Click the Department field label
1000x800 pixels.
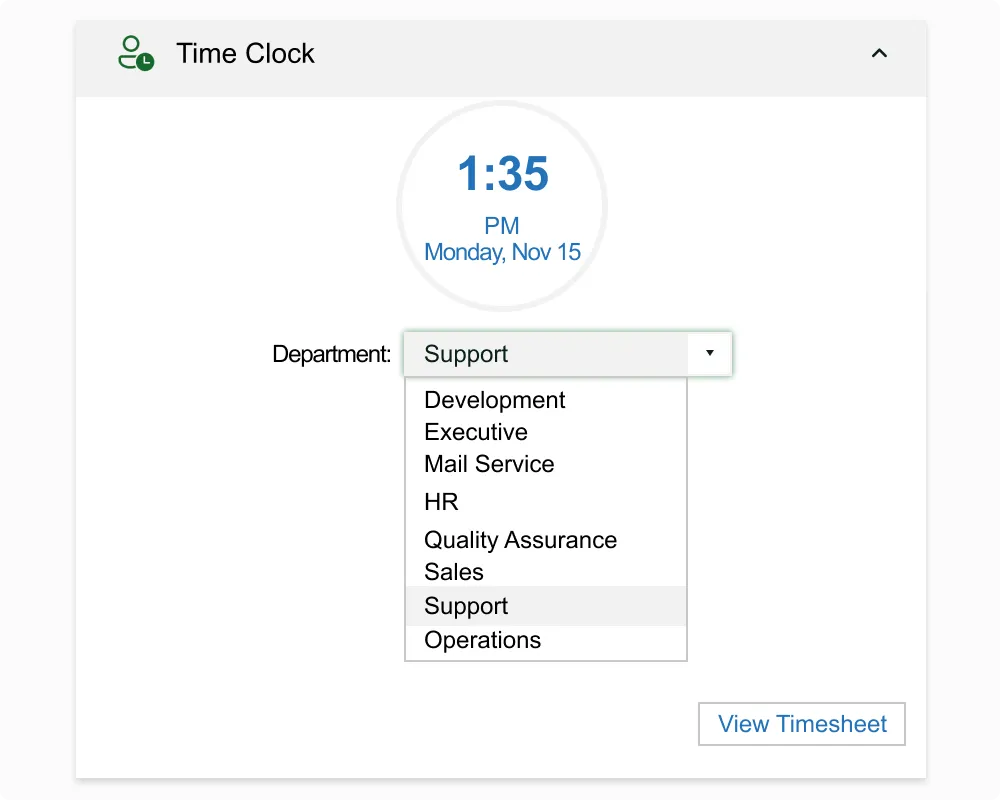coord(331,354)
